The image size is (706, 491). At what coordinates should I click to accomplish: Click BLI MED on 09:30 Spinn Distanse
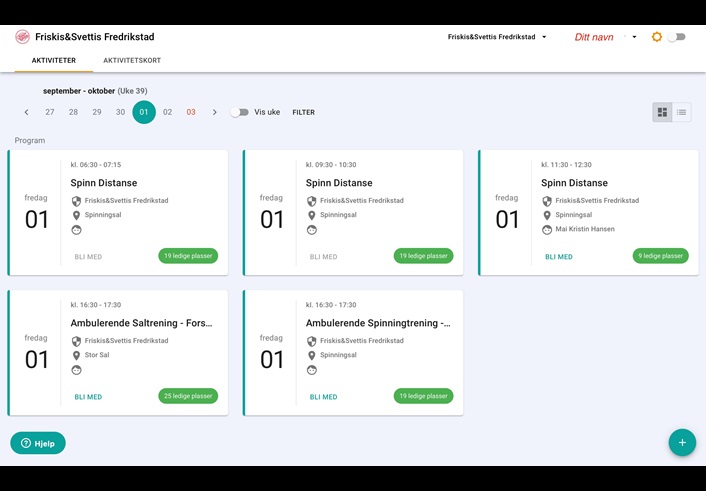[x=323, y=257]
